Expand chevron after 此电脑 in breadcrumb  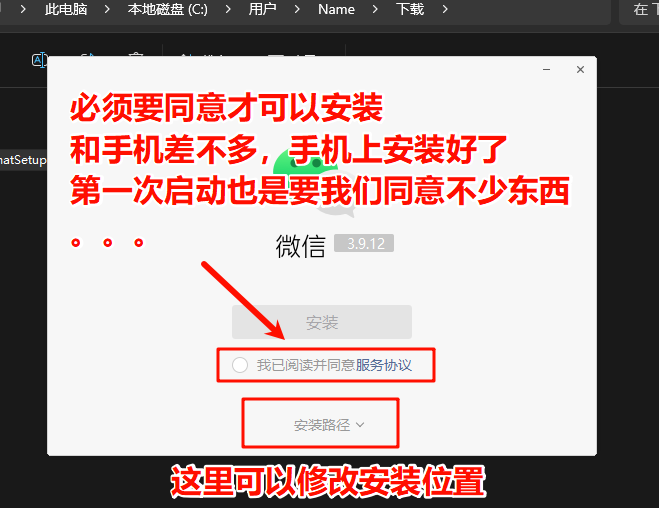[107, 9]
